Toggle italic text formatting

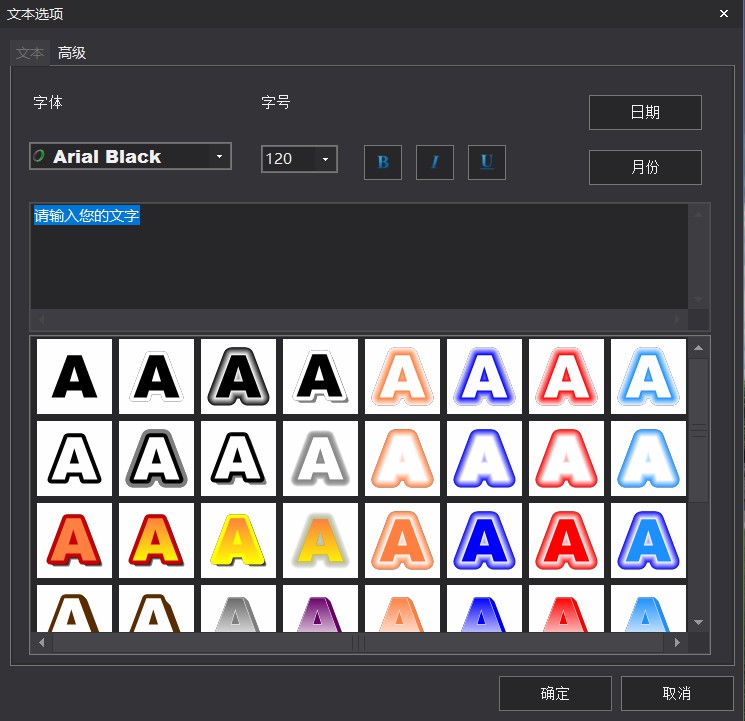pos(435,162)
